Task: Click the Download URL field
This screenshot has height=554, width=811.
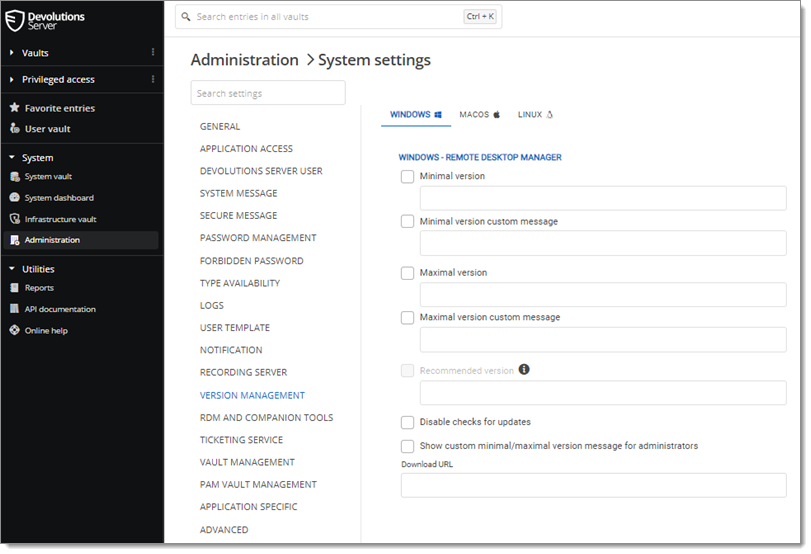Action: coord(594,485)
